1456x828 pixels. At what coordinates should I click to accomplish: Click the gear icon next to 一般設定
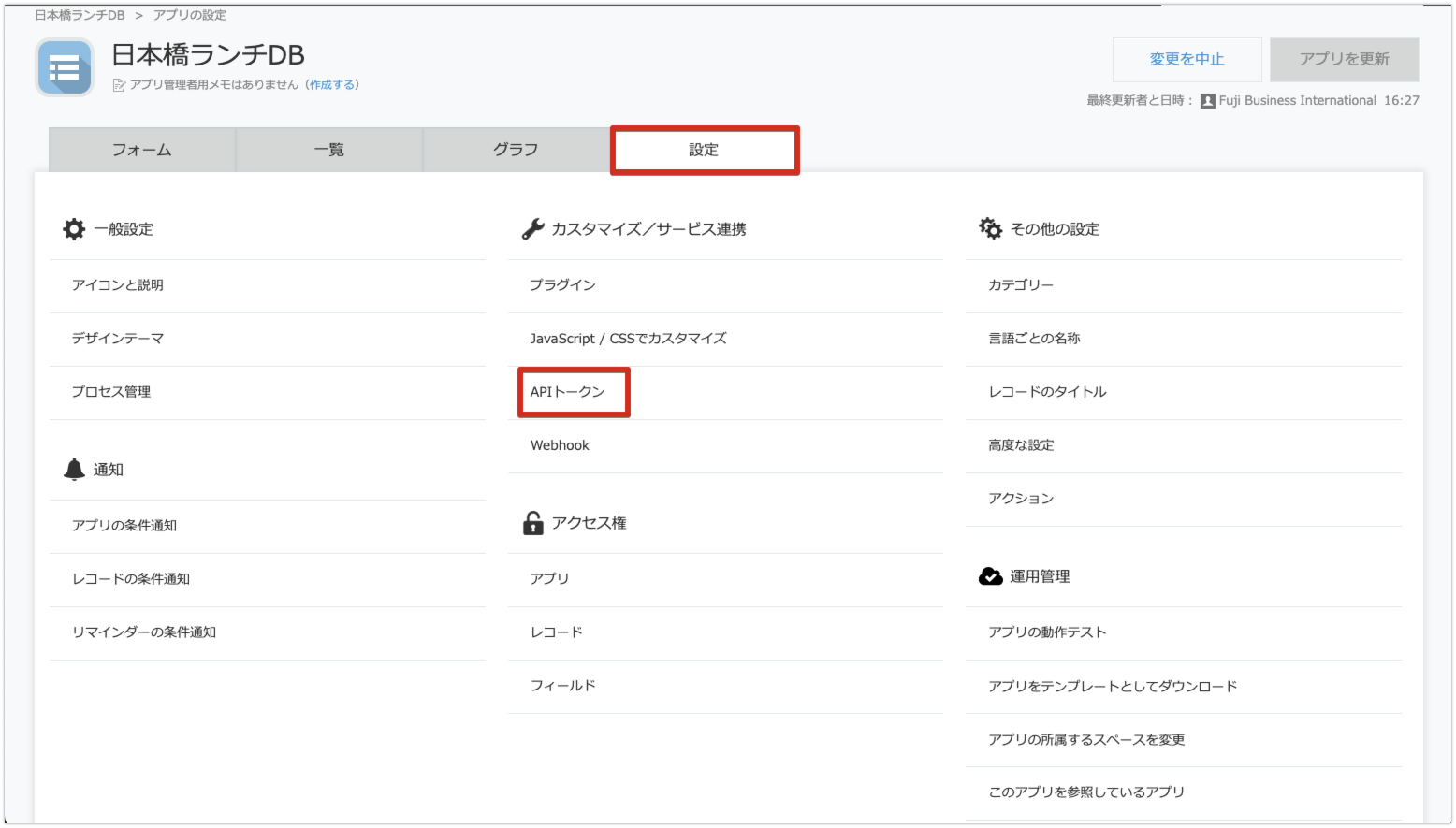click(74, 229)
